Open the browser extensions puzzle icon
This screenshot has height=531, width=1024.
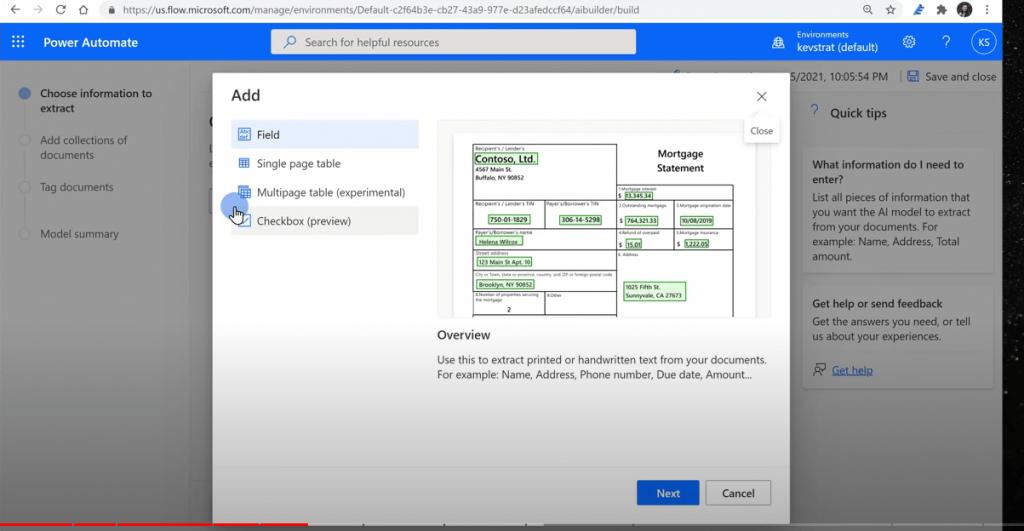tap(941, 10)
